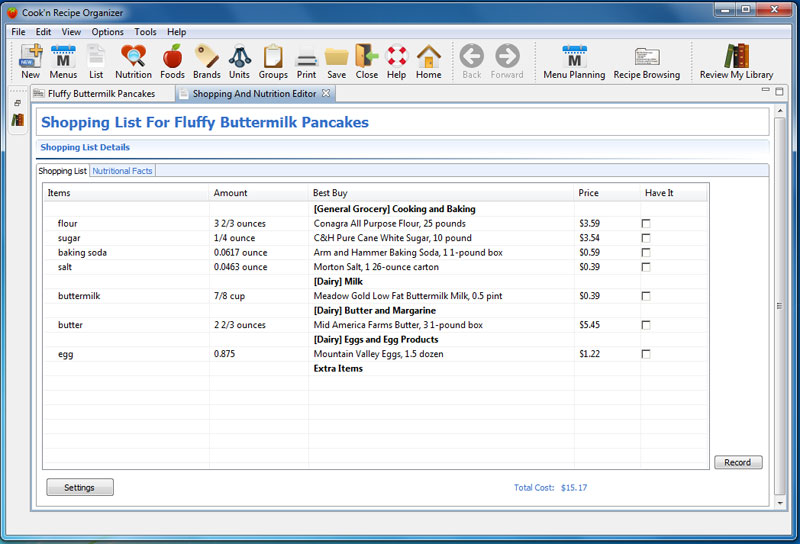Click Mid America Farms Butter entry

point(398,325)
